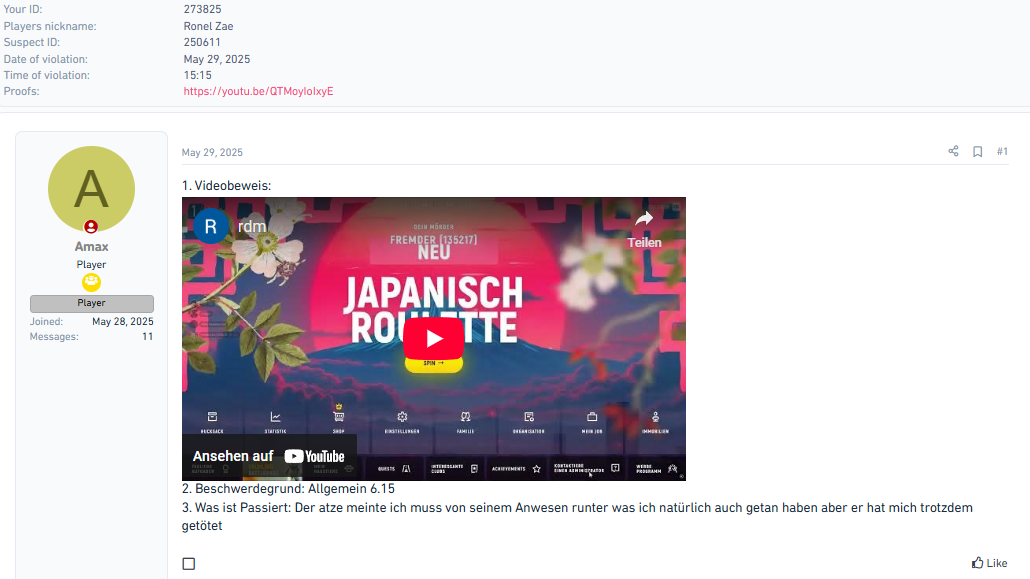Click the yellow SPIN button in video
The image size is (1030, 579).
point(434,363)
